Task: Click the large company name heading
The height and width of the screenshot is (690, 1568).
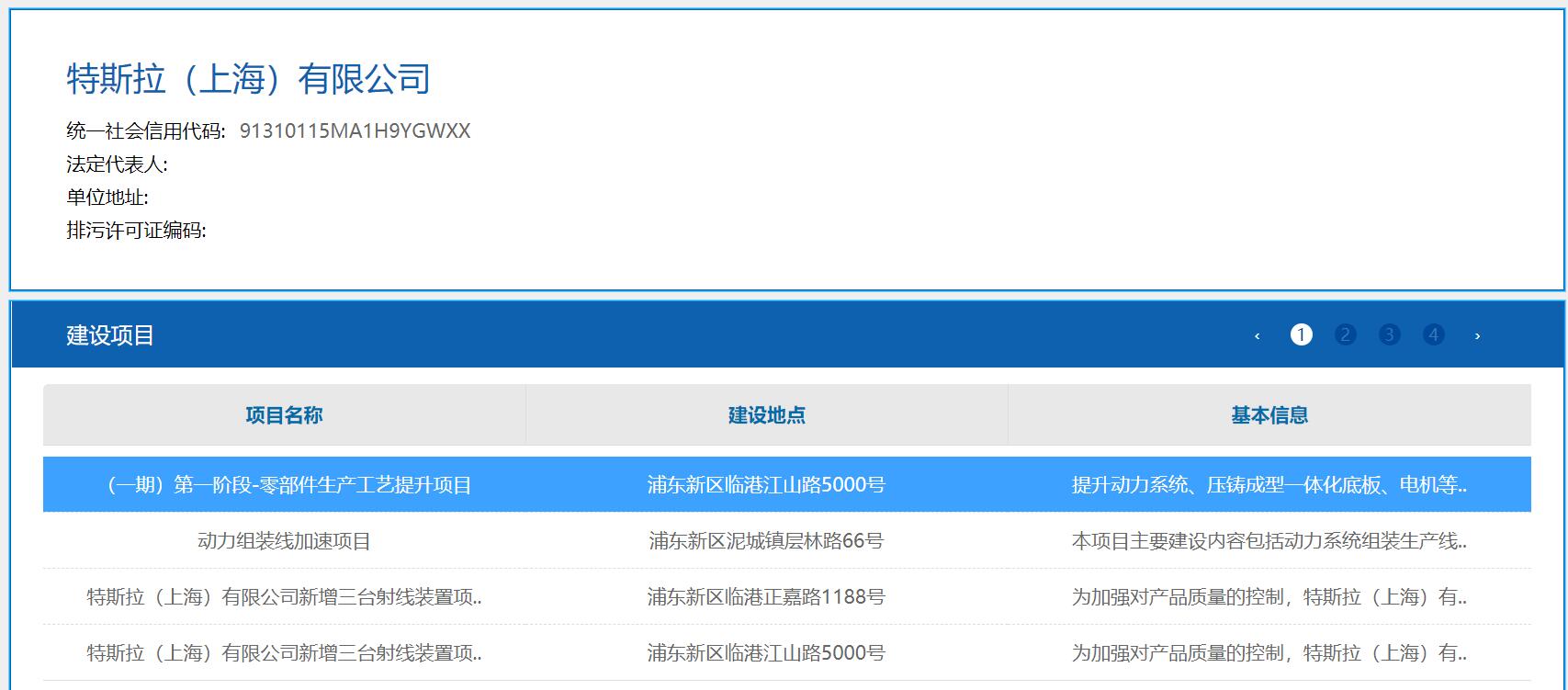Action: click(248, 79)
